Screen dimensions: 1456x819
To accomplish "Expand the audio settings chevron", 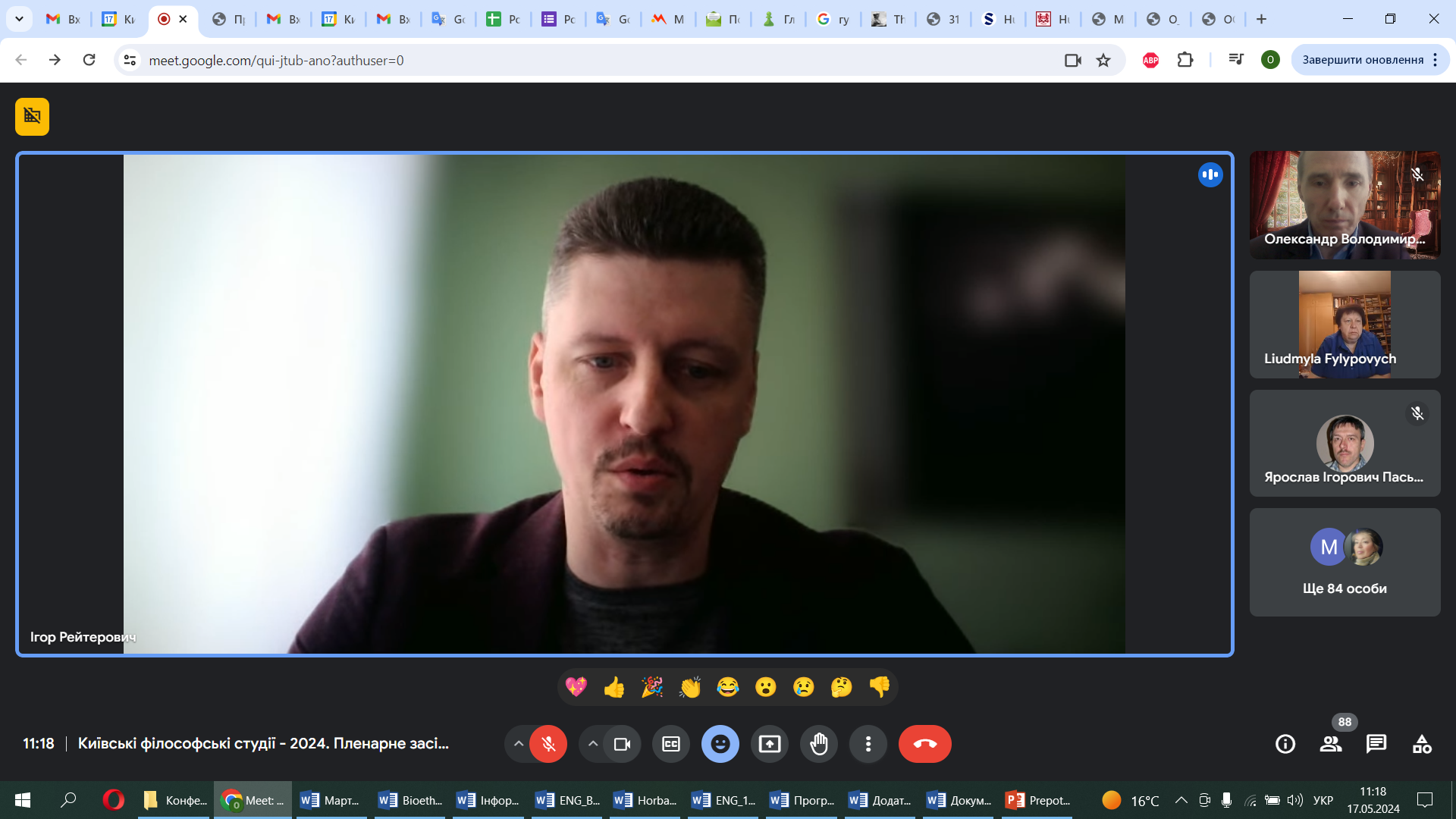I will pos(519,744).
